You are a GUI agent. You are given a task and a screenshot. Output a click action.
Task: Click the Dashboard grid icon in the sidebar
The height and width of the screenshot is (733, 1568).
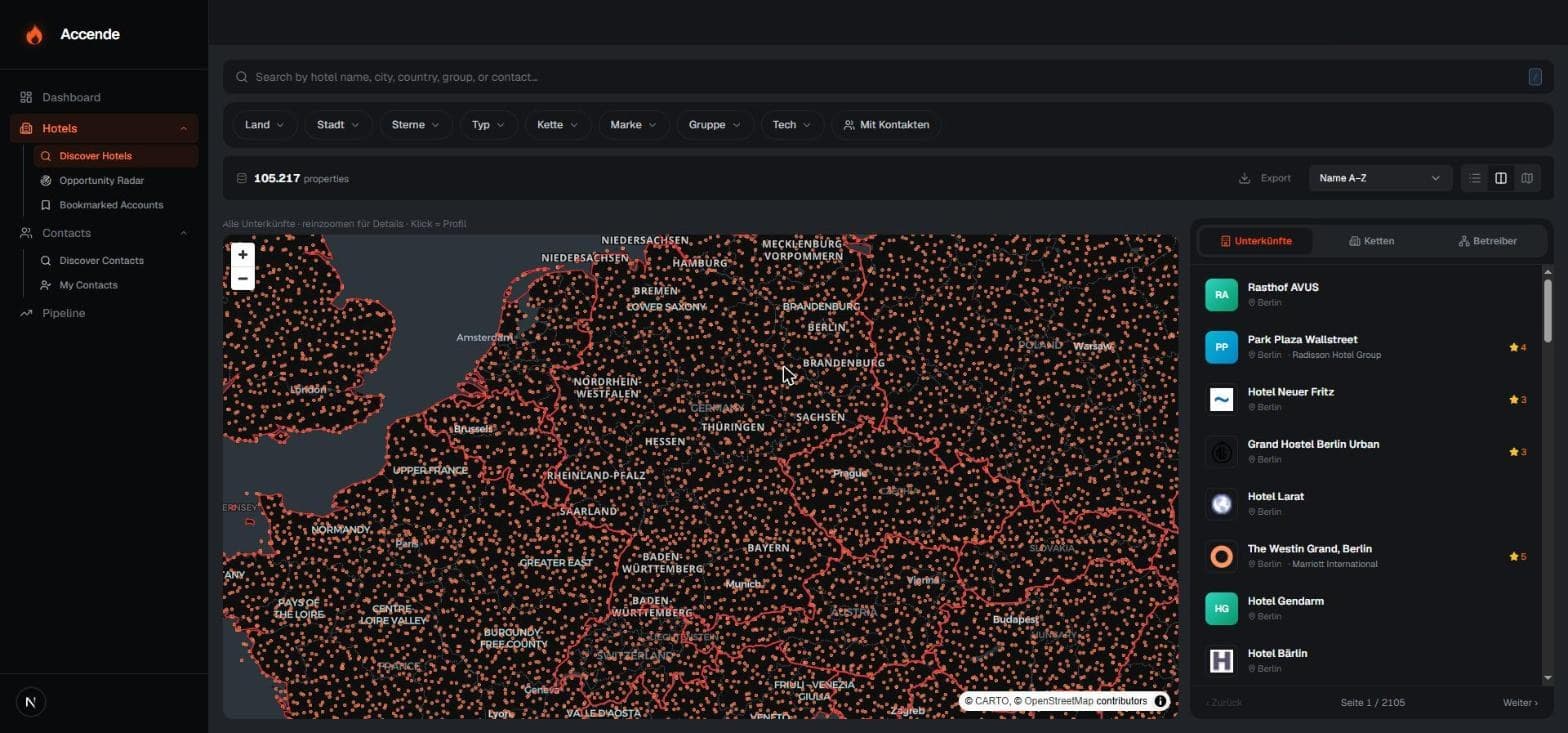26,97
